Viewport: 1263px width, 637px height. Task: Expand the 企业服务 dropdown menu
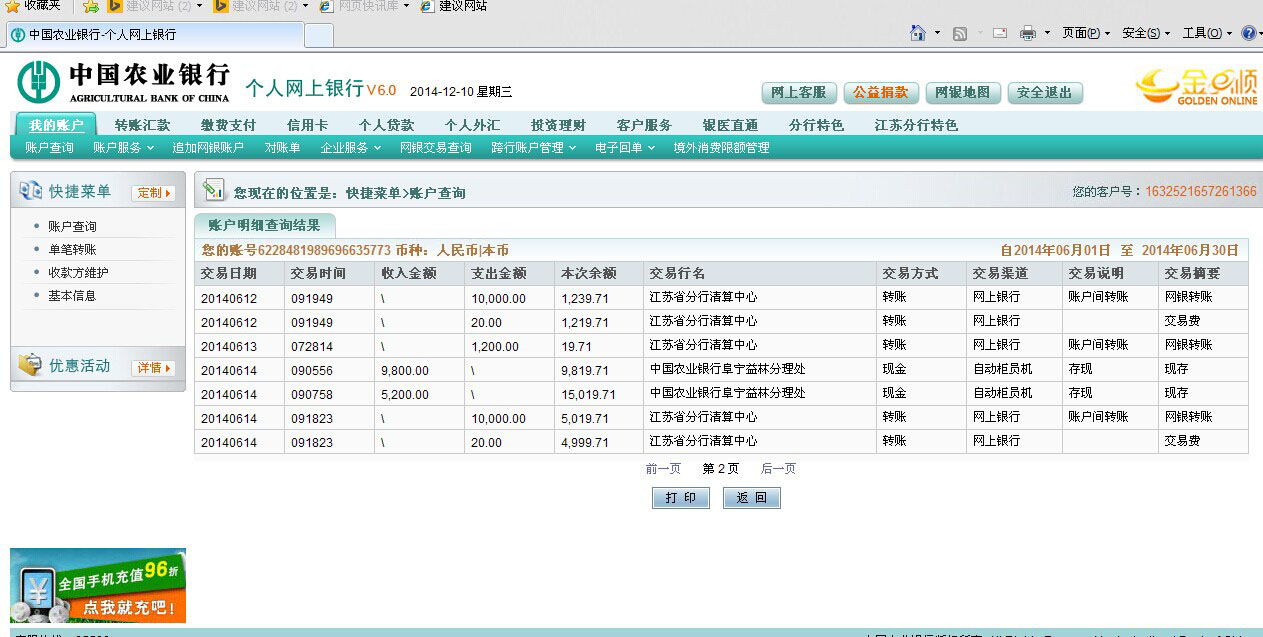click(x=350, y=148)
